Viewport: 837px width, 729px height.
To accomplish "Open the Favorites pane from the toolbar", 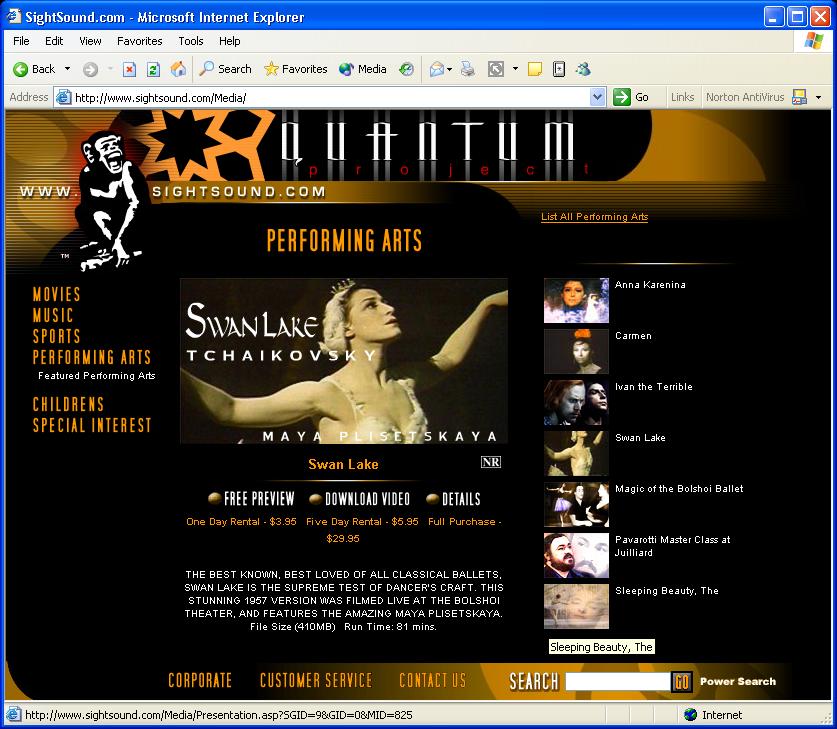I will click(296, 69).
